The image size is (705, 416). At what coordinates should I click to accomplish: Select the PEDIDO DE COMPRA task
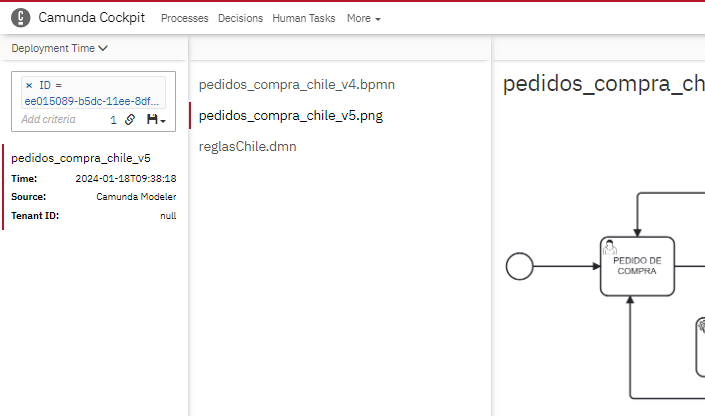point(637,266)
